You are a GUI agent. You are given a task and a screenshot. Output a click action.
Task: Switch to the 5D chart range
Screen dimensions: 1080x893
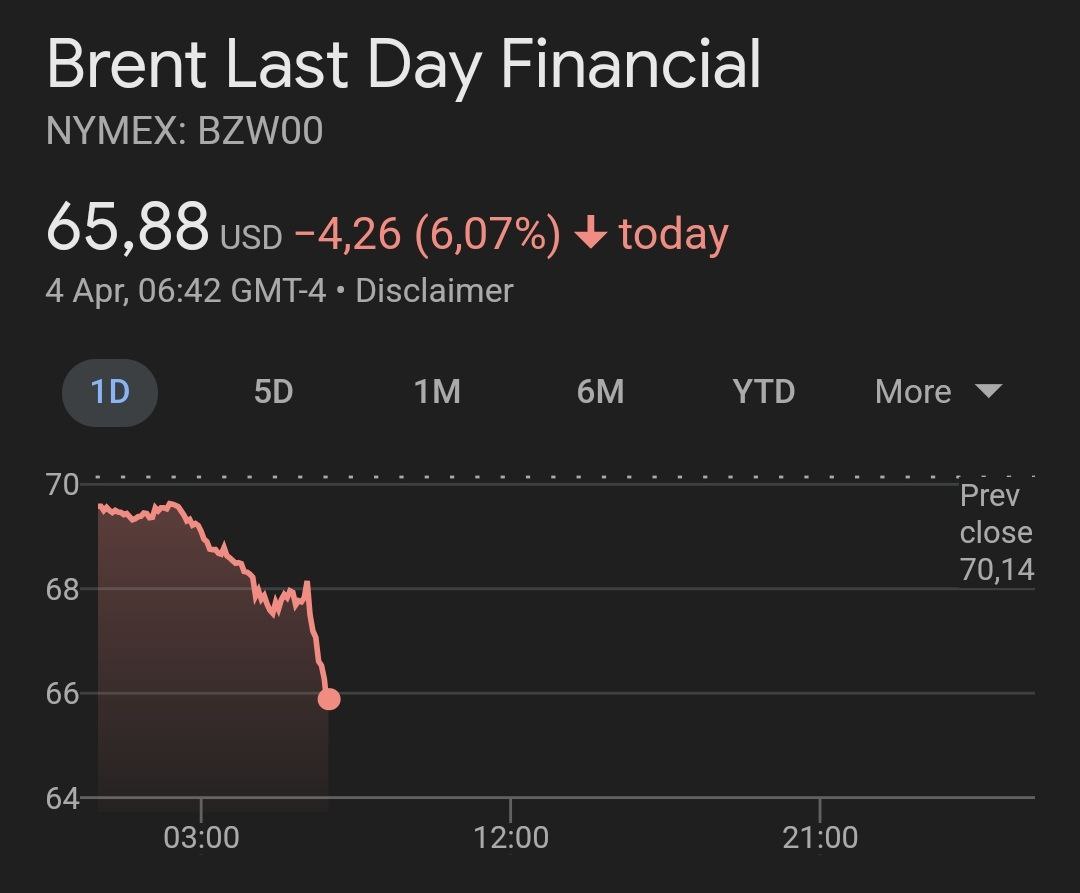coord(273,391)
